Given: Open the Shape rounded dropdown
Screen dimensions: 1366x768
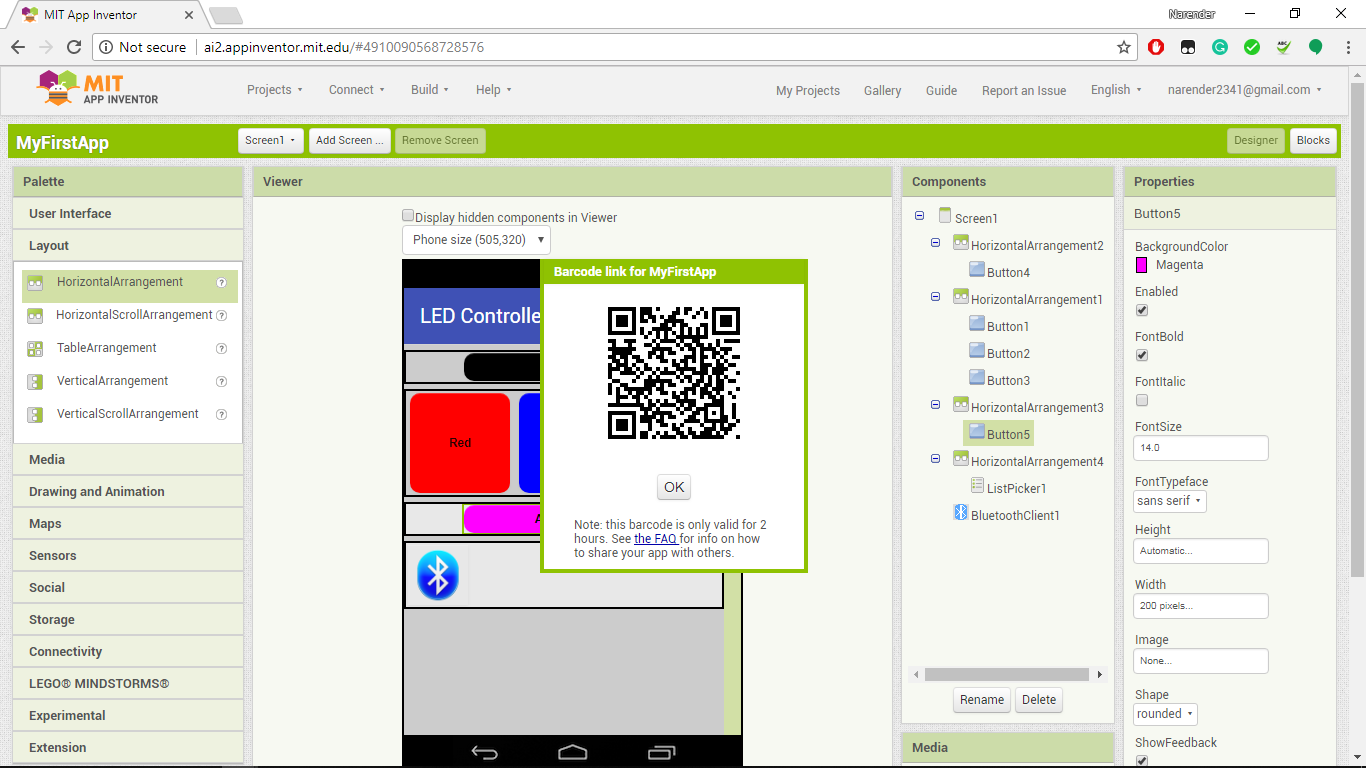Looking at the screenshot, I should pyautogui.click(x=1166, y=714).
